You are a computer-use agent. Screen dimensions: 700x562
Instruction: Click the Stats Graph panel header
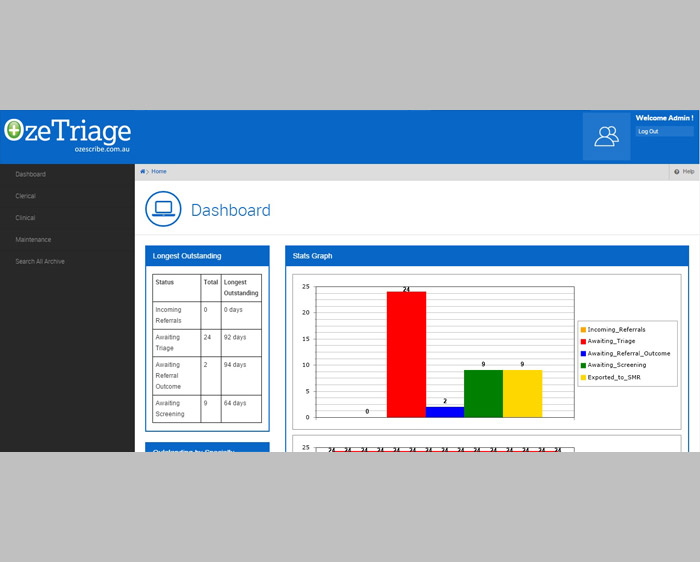(x=487, y=256)
